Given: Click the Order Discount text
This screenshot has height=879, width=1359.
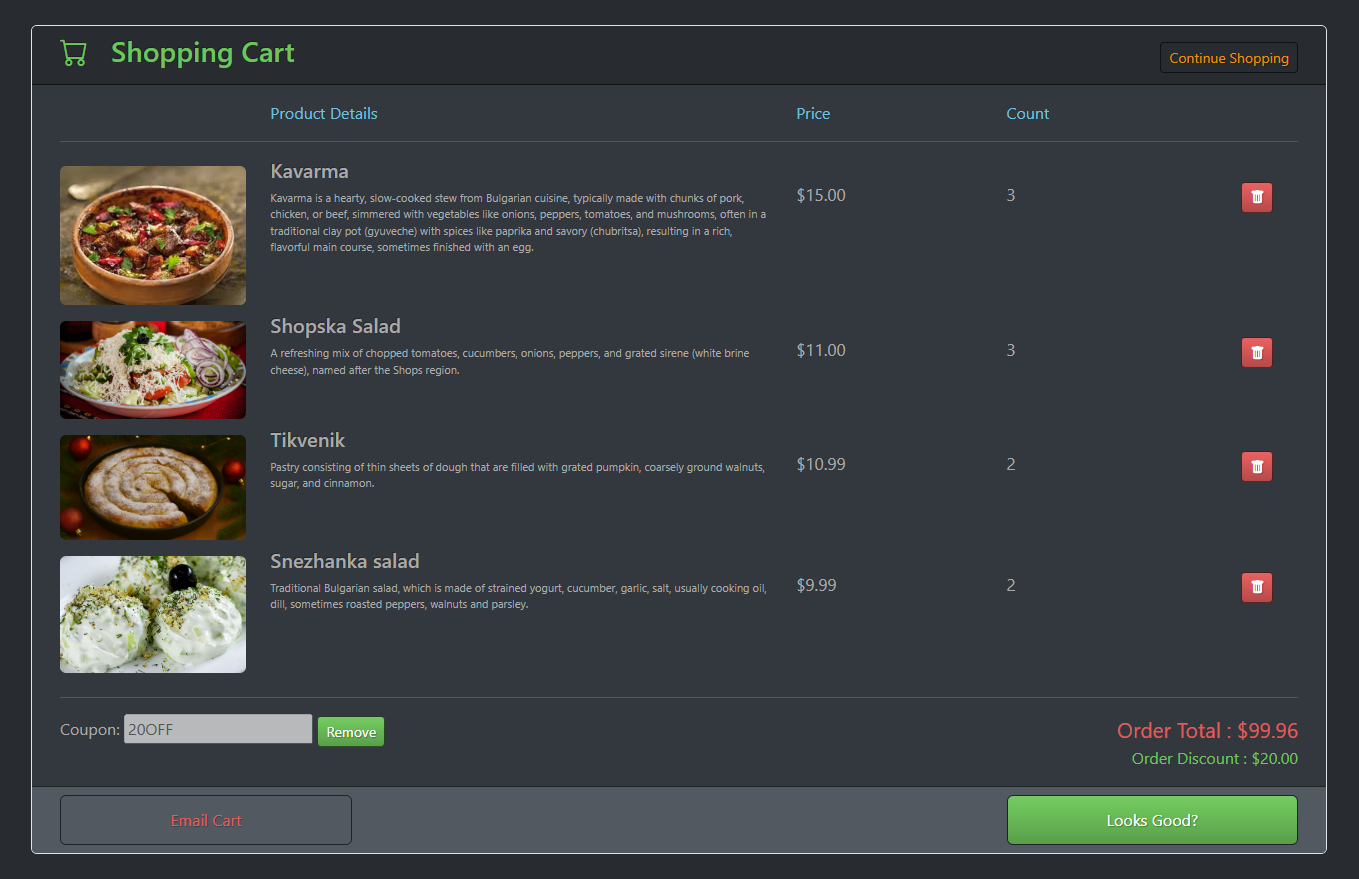Looking at the screenshot, I should (x=1213, y=758).
